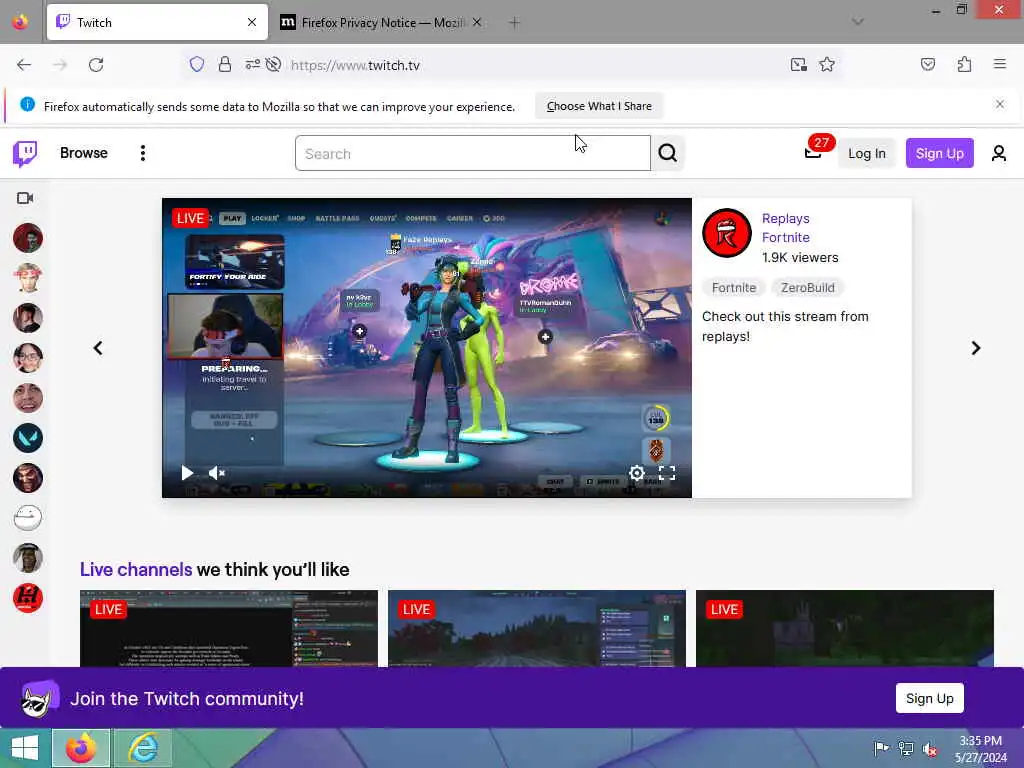Image resolution: width=1024 pixels, height=768 pixels.
Task: Open the Firefox application hamburger menu
Action: [x=1000, y=64]
